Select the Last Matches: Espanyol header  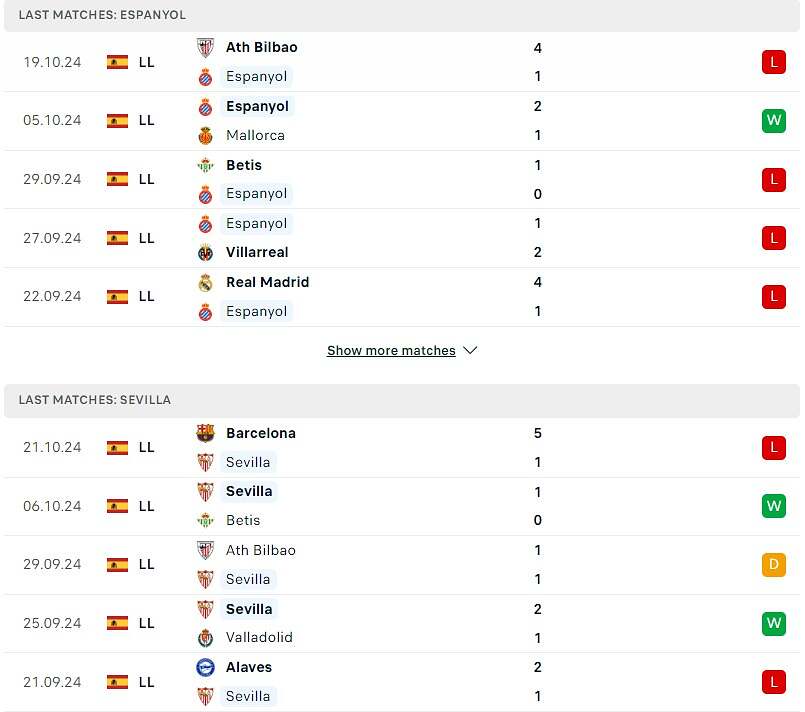102,15
